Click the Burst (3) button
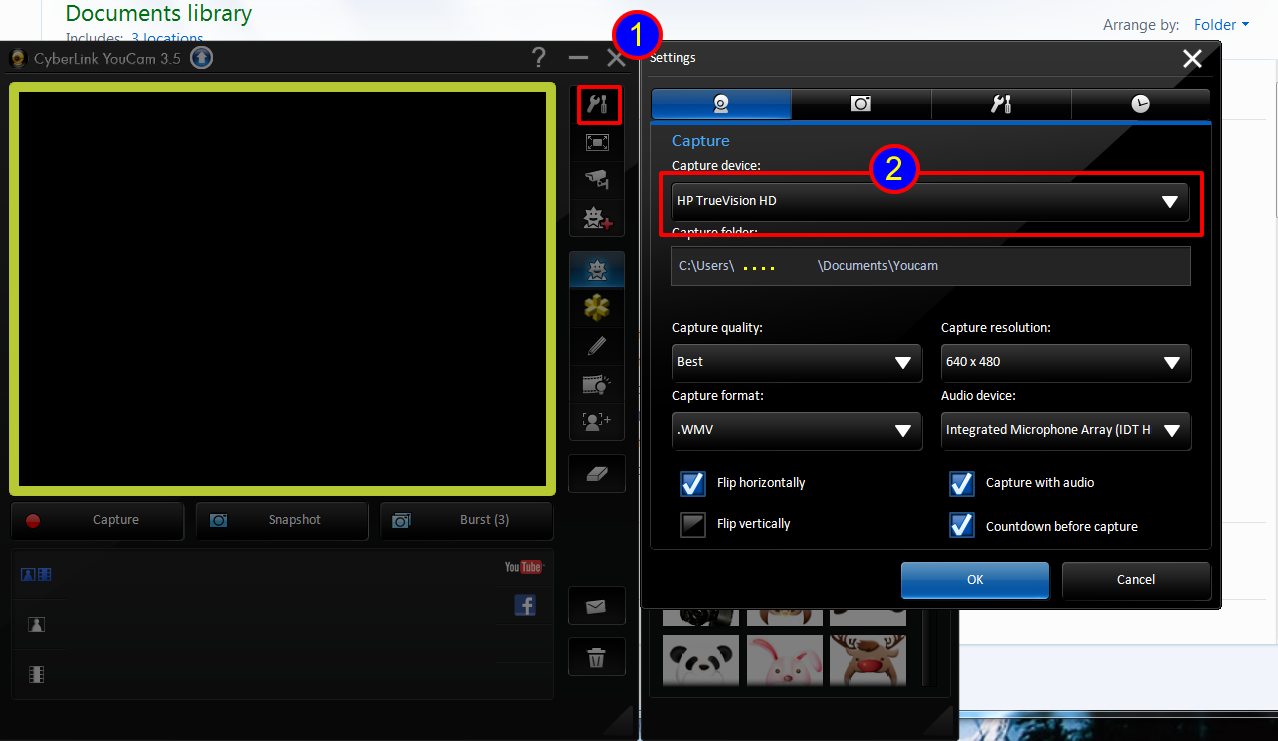 pos(467,521)
